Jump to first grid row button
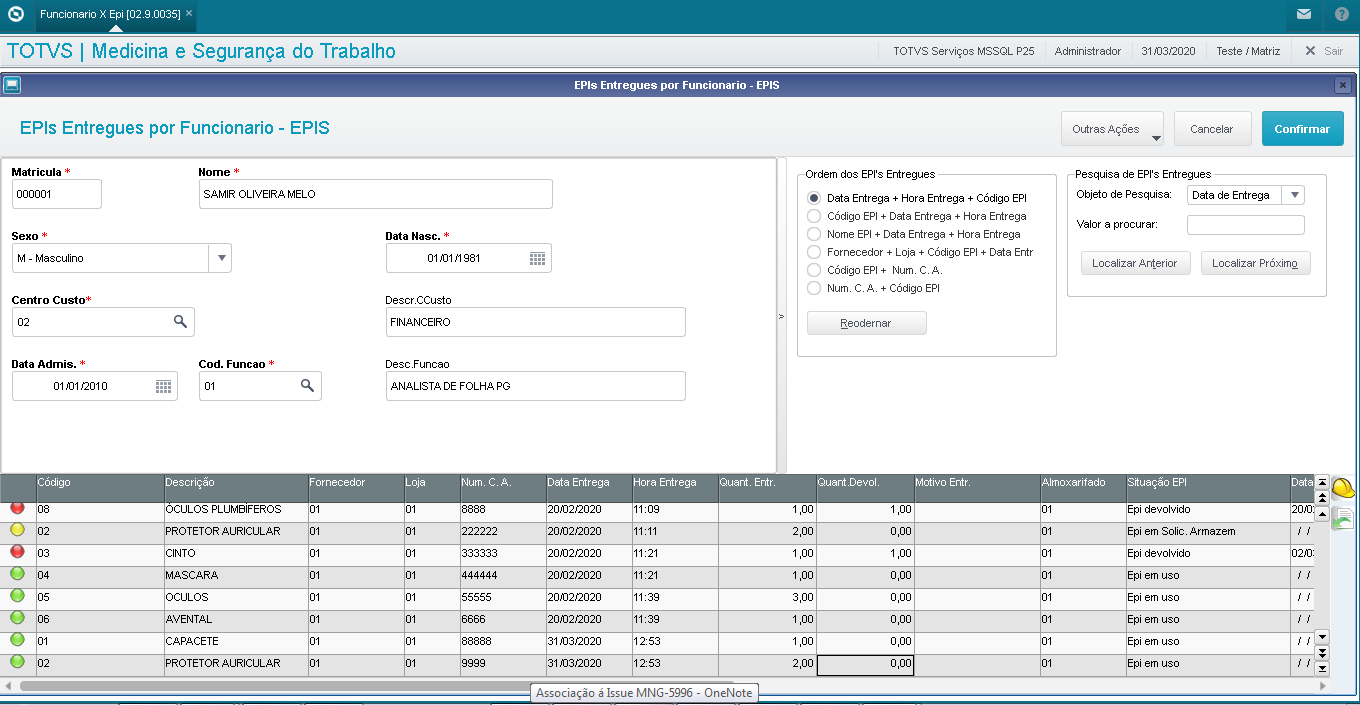1360x705 pixels. (x=1321, y=483)
